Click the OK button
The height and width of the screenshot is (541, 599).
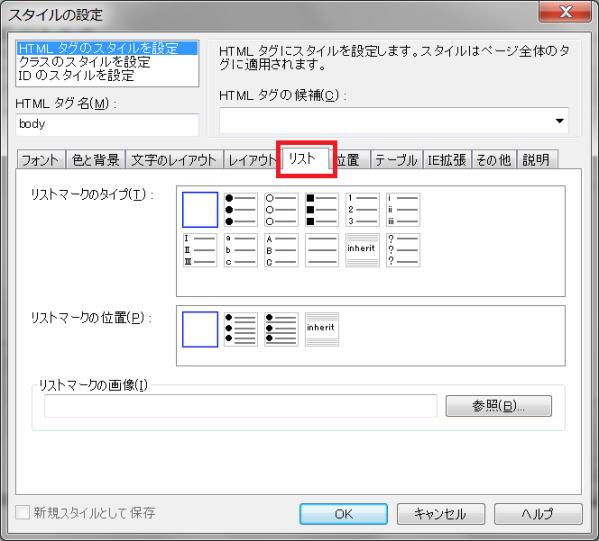343,514
